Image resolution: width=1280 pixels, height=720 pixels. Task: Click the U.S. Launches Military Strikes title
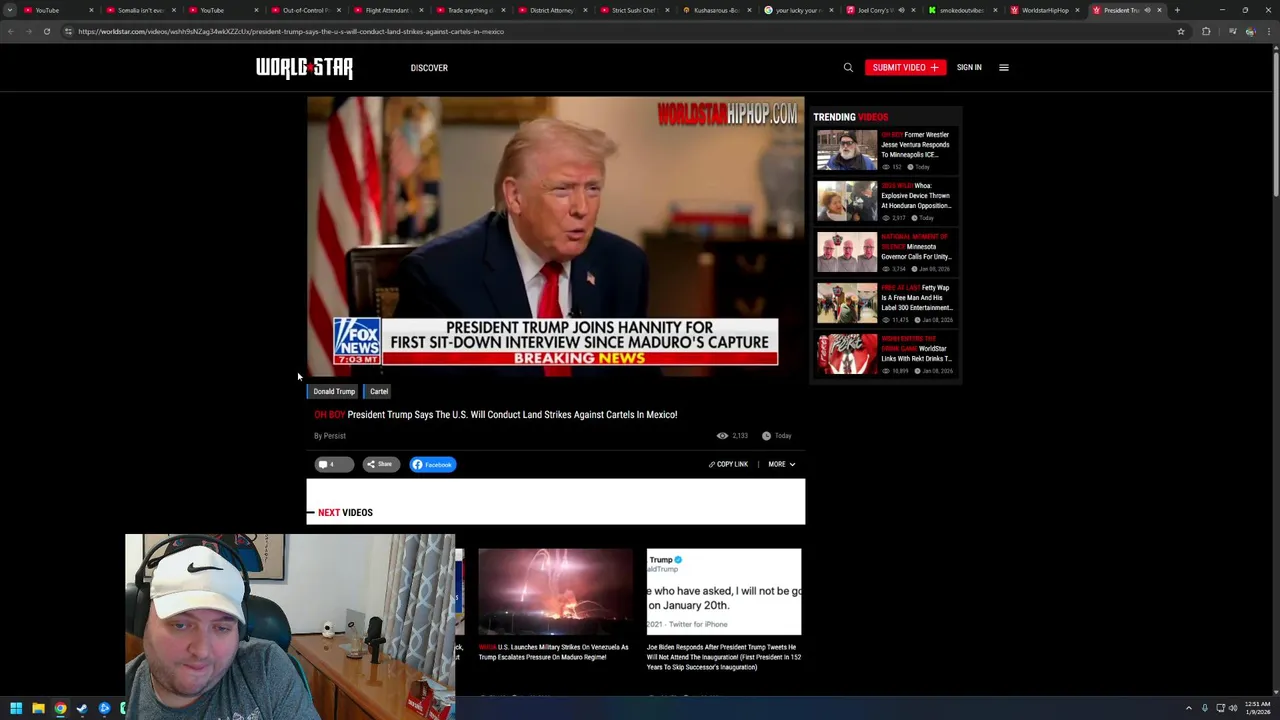click(555, 652)
